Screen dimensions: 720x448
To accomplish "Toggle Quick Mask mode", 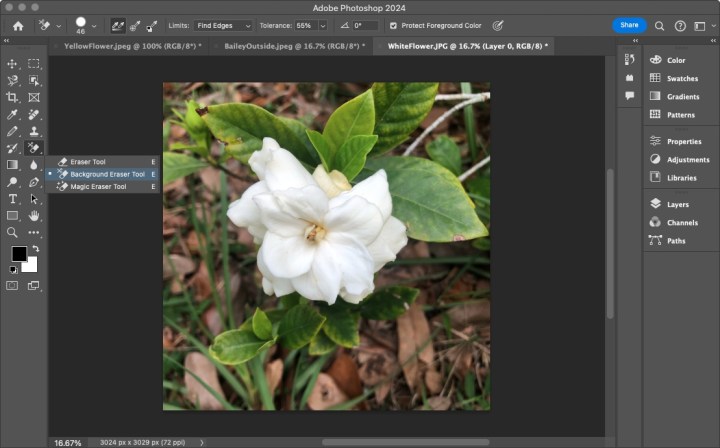I will click(x=13, y=285).
